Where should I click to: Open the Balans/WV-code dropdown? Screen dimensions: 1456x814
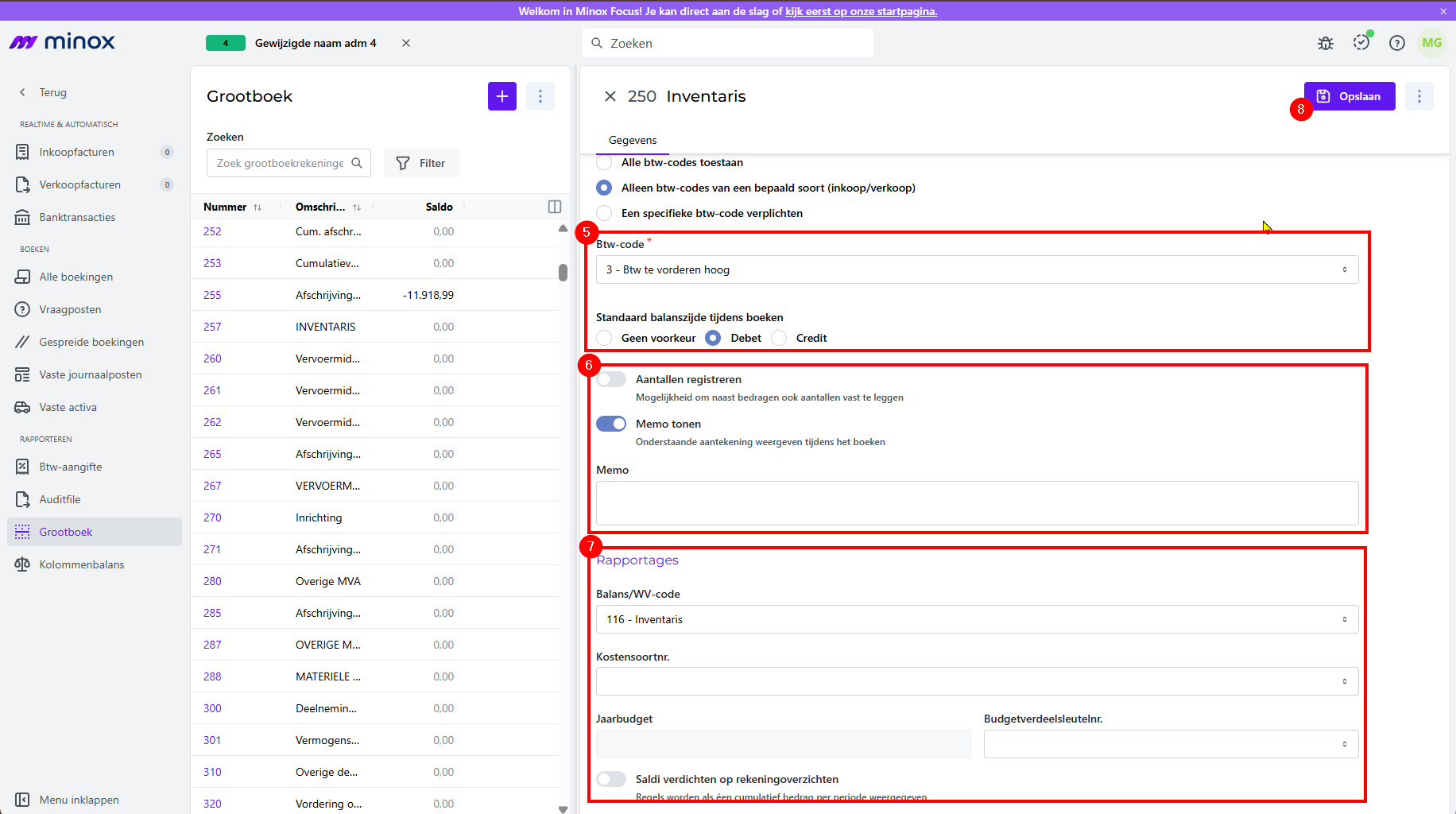[977, 619]
